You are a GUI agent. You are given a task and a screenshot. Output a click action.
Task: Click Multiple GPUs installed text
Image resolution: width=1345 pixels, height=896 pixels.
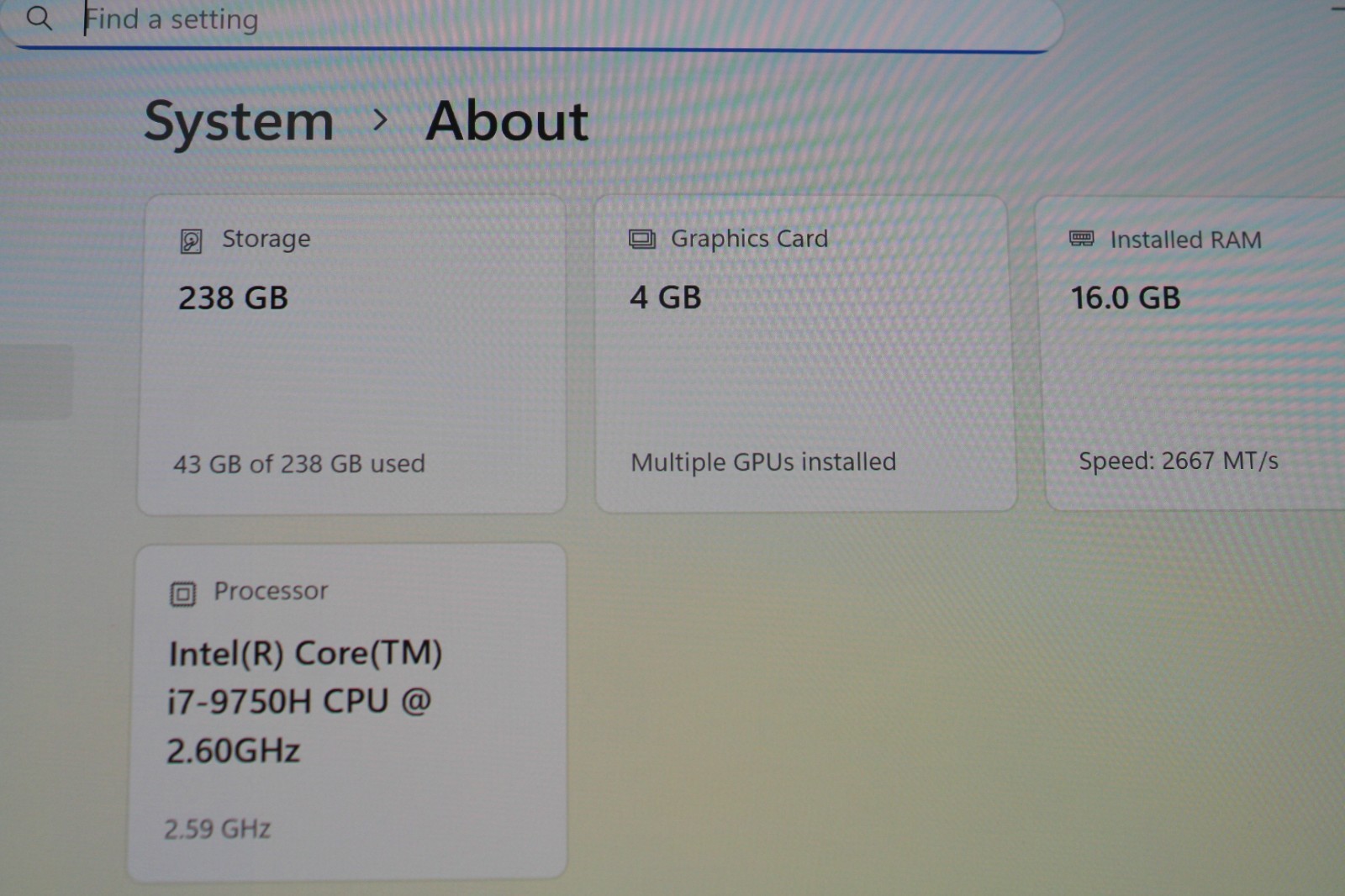763,462
